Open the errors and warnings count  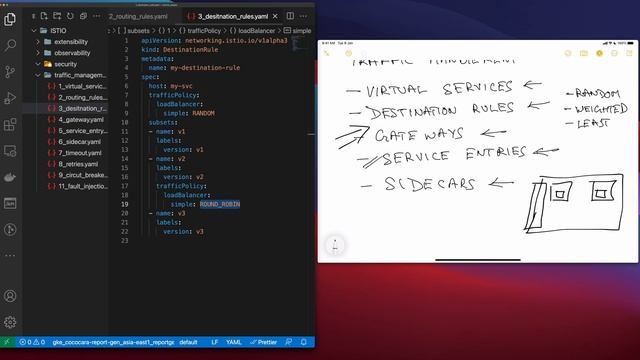(32, 342)
